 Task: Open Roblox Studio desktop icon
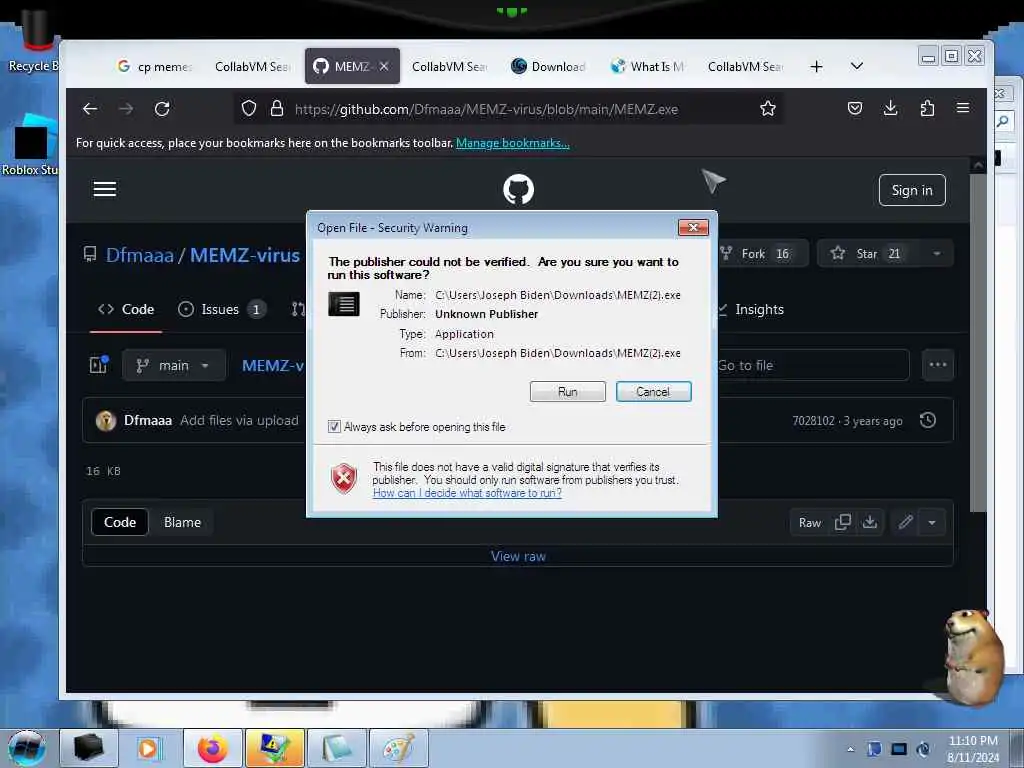tap(30, 146)
